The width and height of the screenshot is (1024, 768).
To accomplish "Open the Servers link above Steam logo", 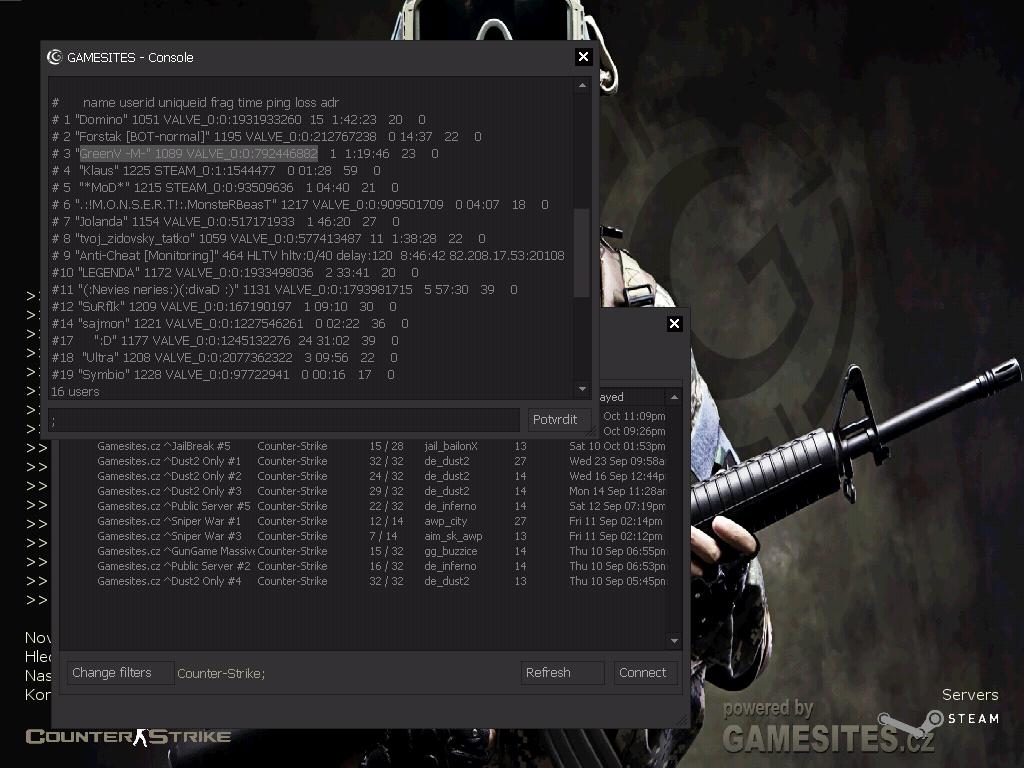I will [970, 695].
